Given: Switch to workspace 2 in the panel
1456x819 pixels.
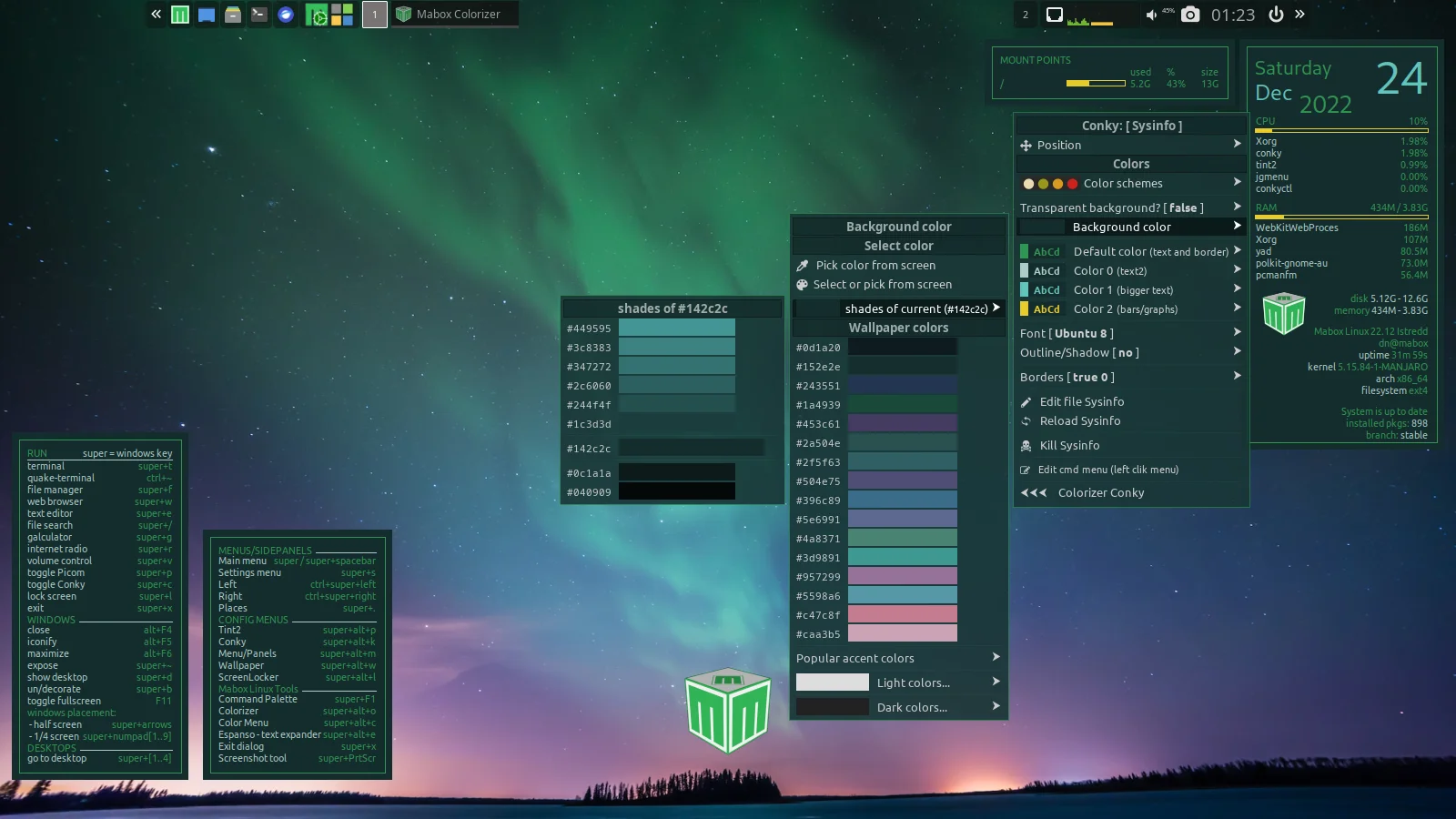Looking at the screenshot, I should pyautogui.click(x=1026, y=15).
